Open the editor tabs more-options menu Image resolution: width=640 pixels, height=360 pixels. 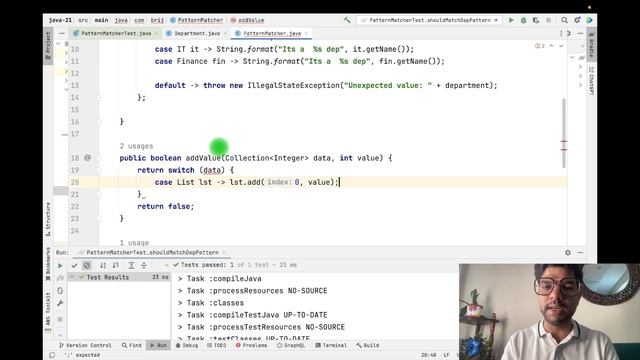(561, 33)
